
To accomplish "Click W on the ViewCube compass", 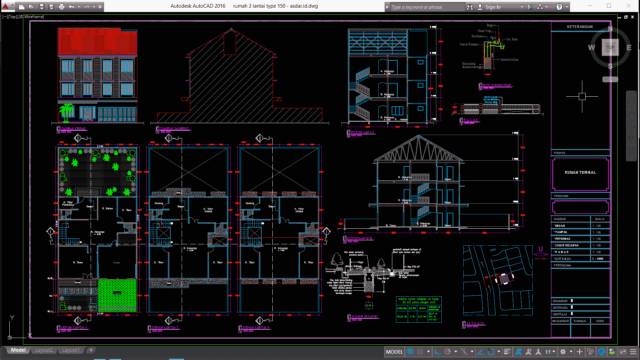I will pyautogui.click(x=591, y=48).
